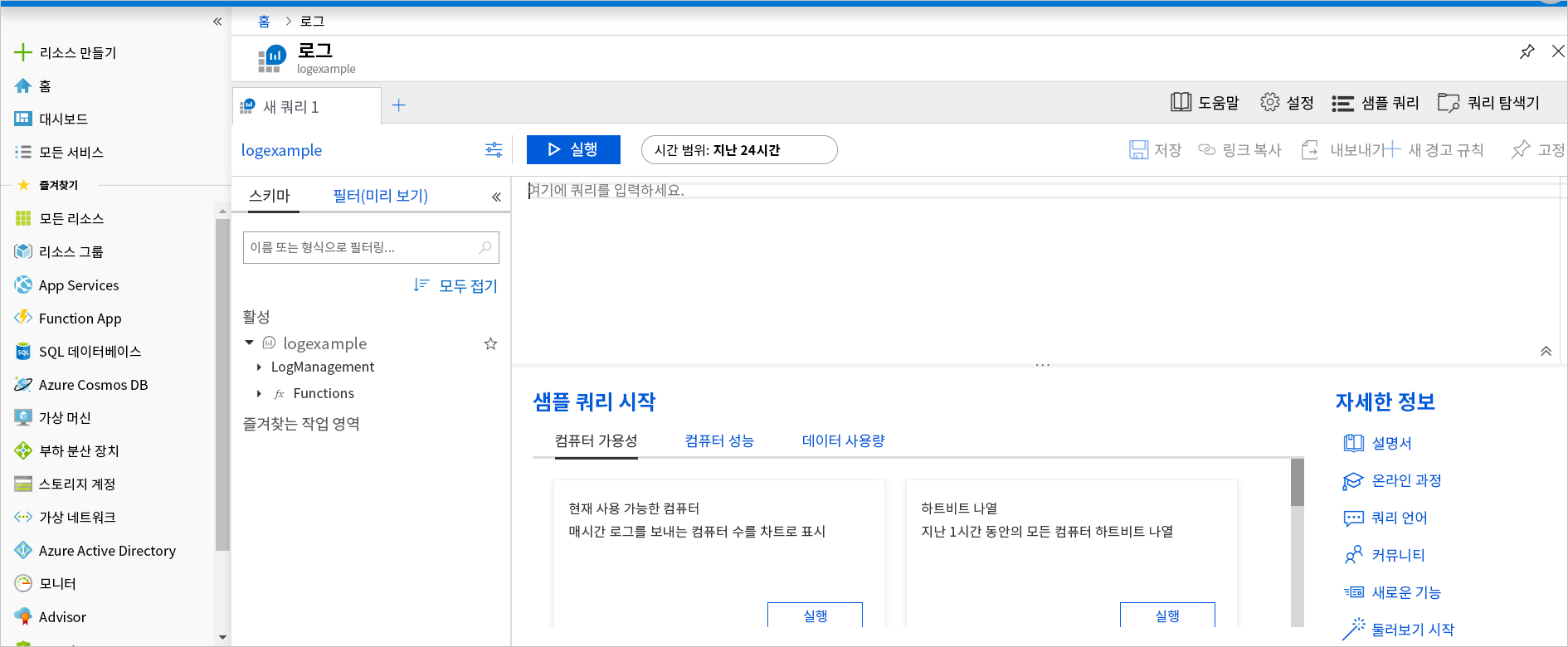Close the 로그 blade
1568x647 pixels.
click(1558, 51)
